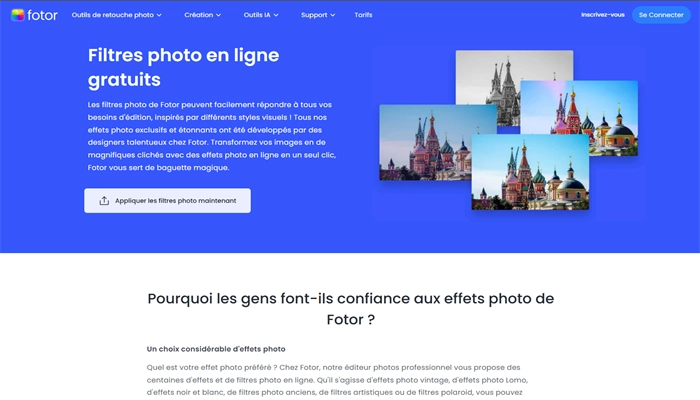Click the Fotor colorful logo icon
The width and height of the screenshot is (700, 400).
(x=18, y=15)
